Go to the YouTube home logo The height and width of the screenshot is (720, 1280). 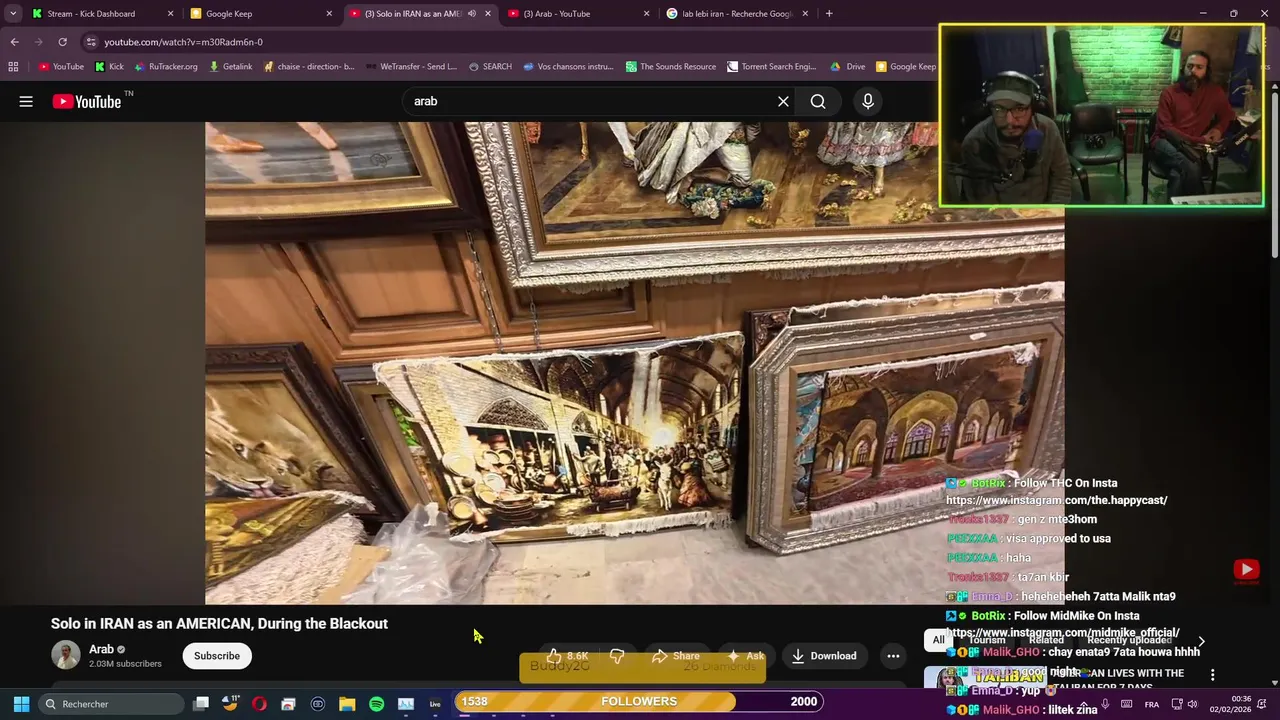point(86,101)
